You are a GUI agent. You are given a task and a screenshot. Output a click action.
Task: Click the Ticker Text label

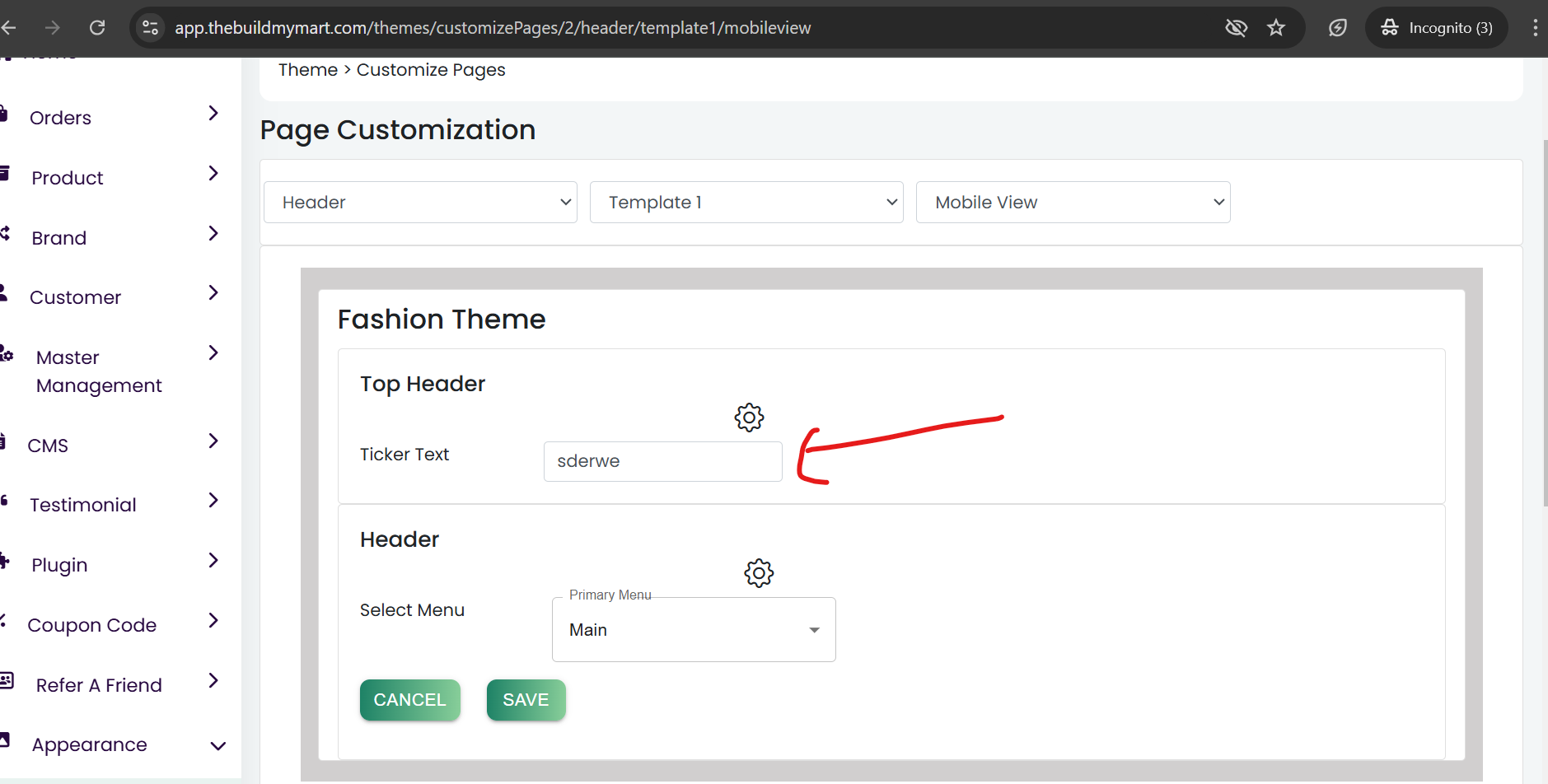tap(405, 455)
